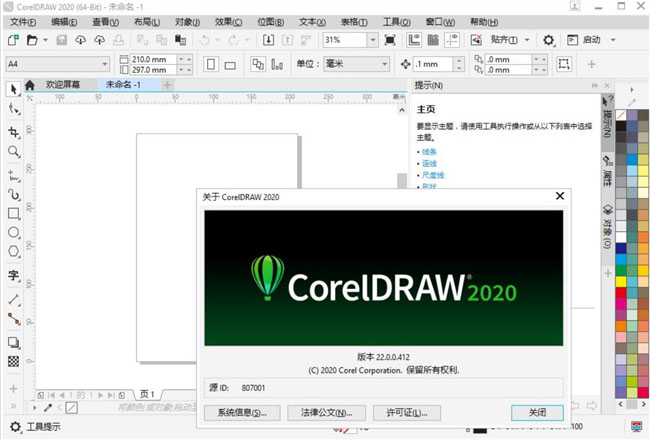This screenshot has width=650, height=440.
Task: Set portrait page orientation
Action: tap(211, 64)
